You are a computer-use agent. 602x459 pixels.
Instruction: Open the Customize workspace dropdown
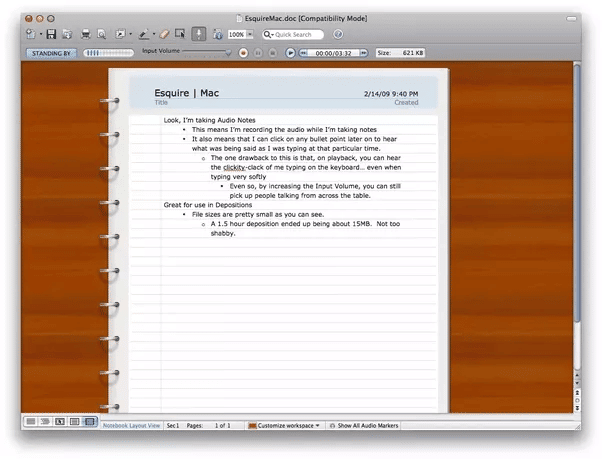click(284, 425)
